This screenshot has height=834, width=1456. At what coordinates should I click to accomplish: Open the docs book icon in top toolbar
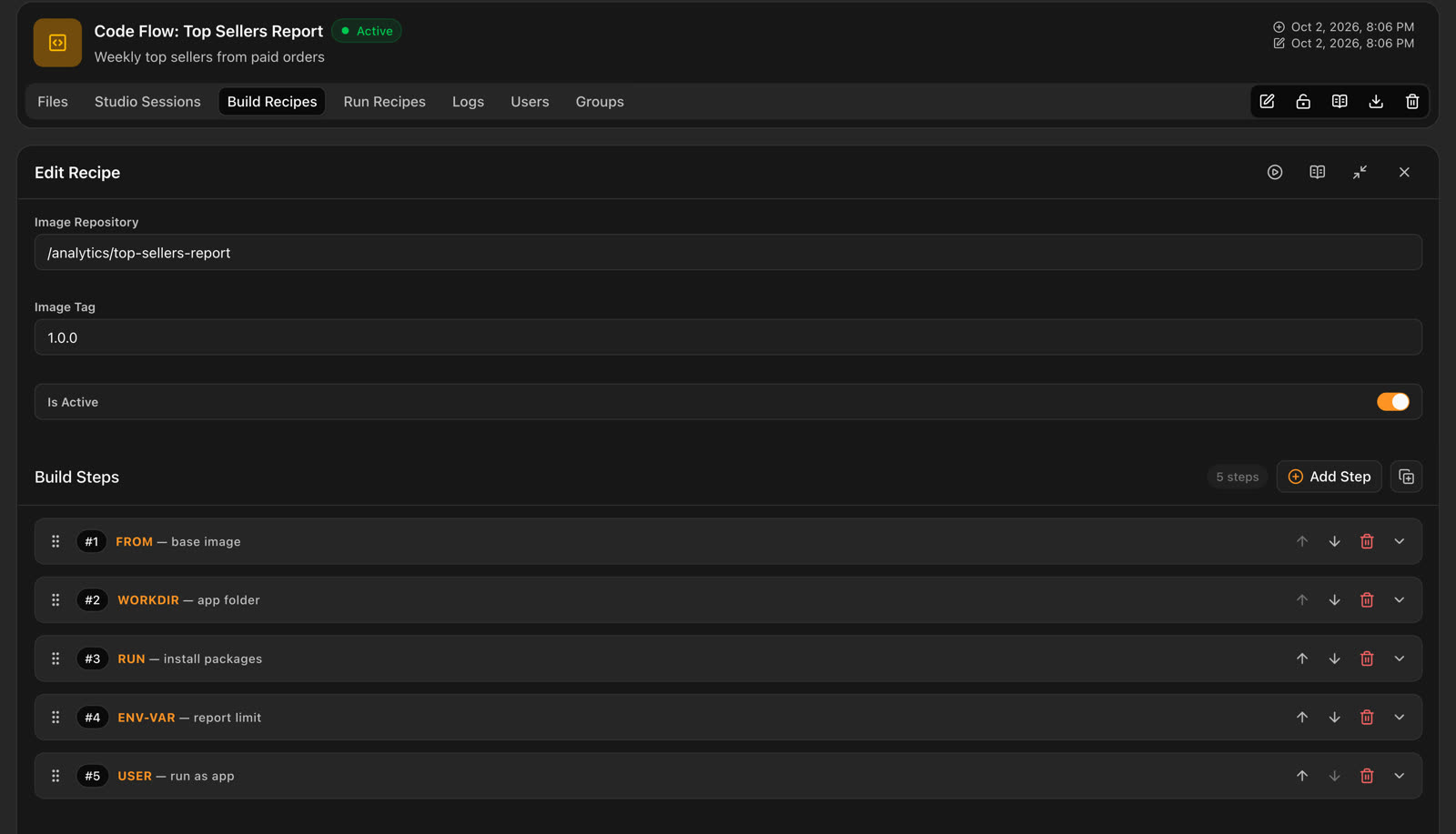1340,102
